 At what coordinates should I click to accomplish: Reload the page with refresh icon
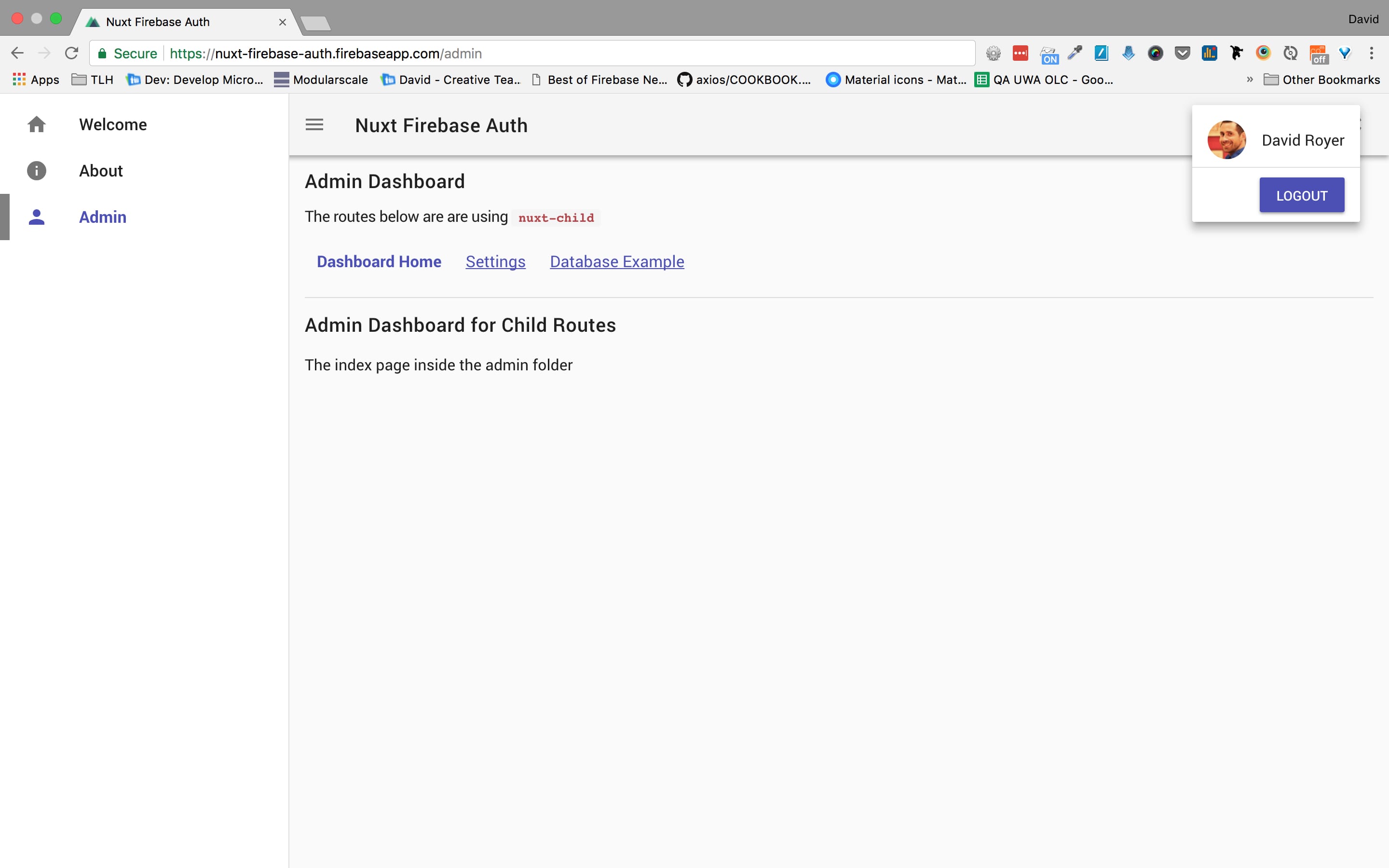(71, 54)
